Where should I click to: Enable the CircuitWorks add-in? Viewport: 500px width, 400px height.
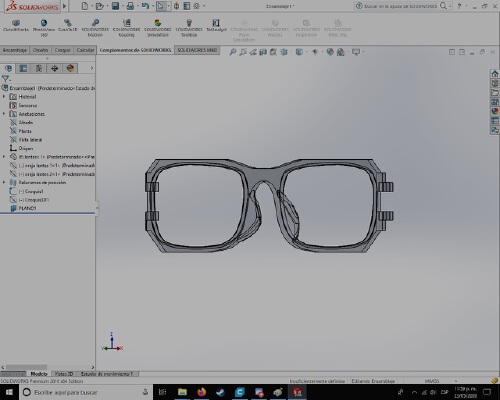click(16, 26)
